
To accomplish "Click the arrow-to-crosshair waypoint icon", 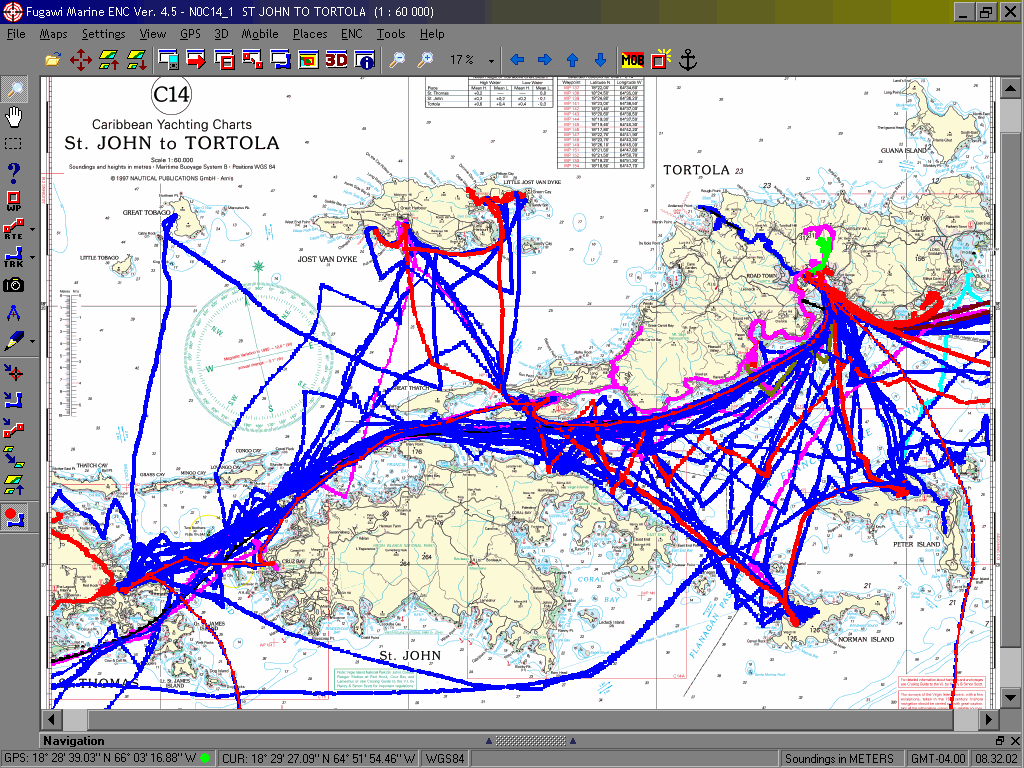I will (x=14, y=372).
